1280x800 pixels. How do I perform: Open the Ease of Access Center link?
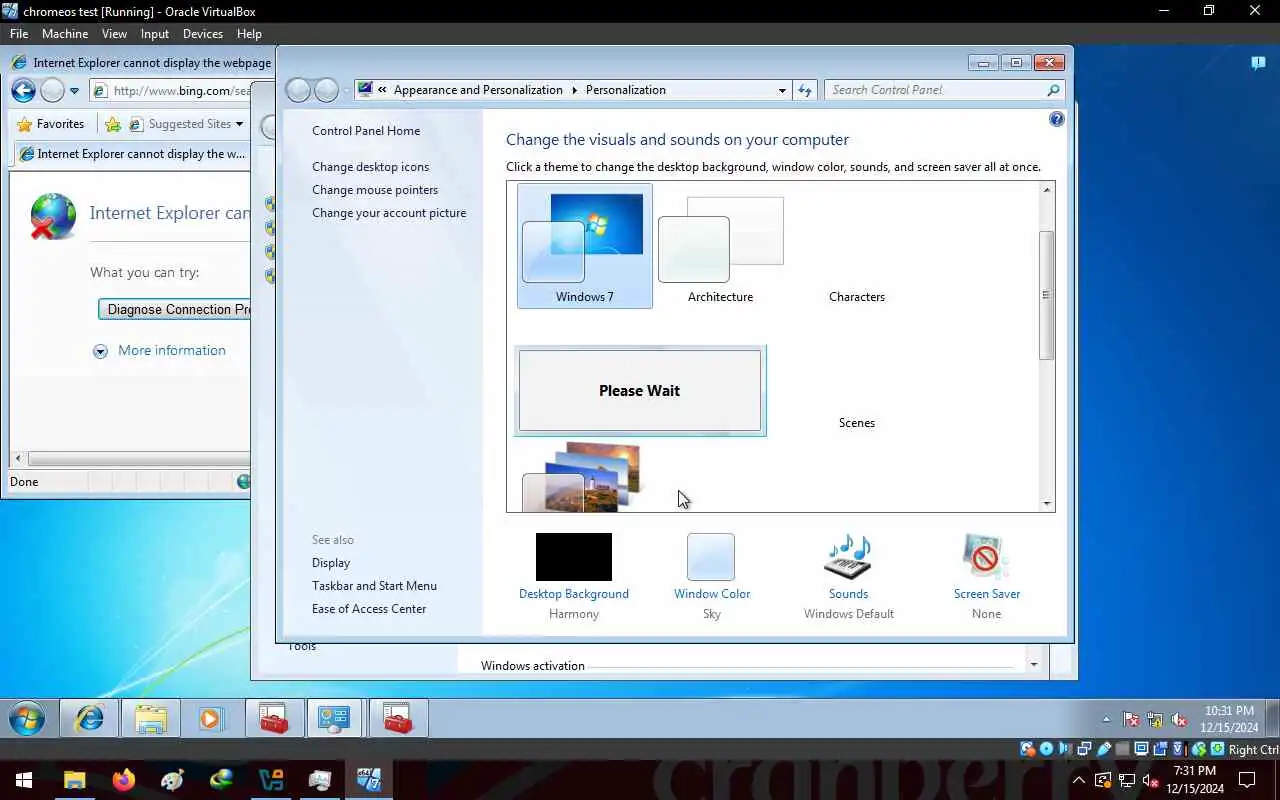pyautogui.click(x=369, y=609)
